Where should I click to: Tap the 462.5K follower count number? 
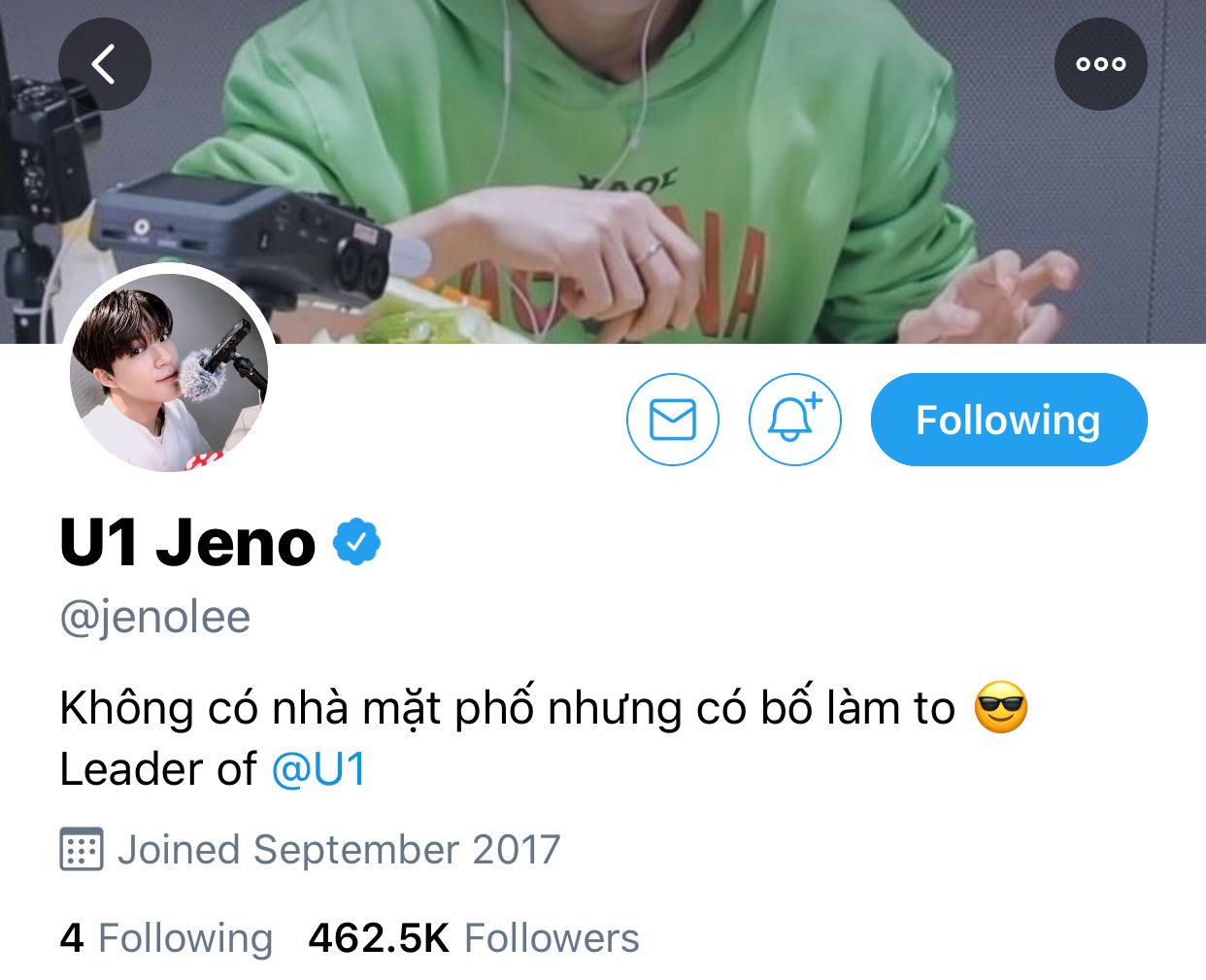coord(379,938)
